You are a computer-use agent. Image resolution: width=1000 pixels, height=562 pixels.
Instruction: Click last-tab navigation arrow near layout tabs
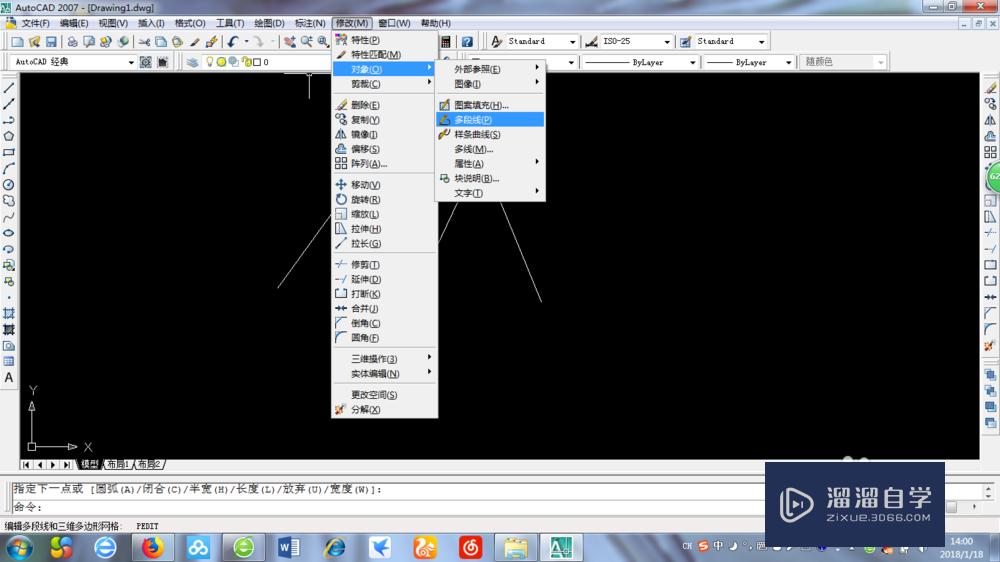66,464
